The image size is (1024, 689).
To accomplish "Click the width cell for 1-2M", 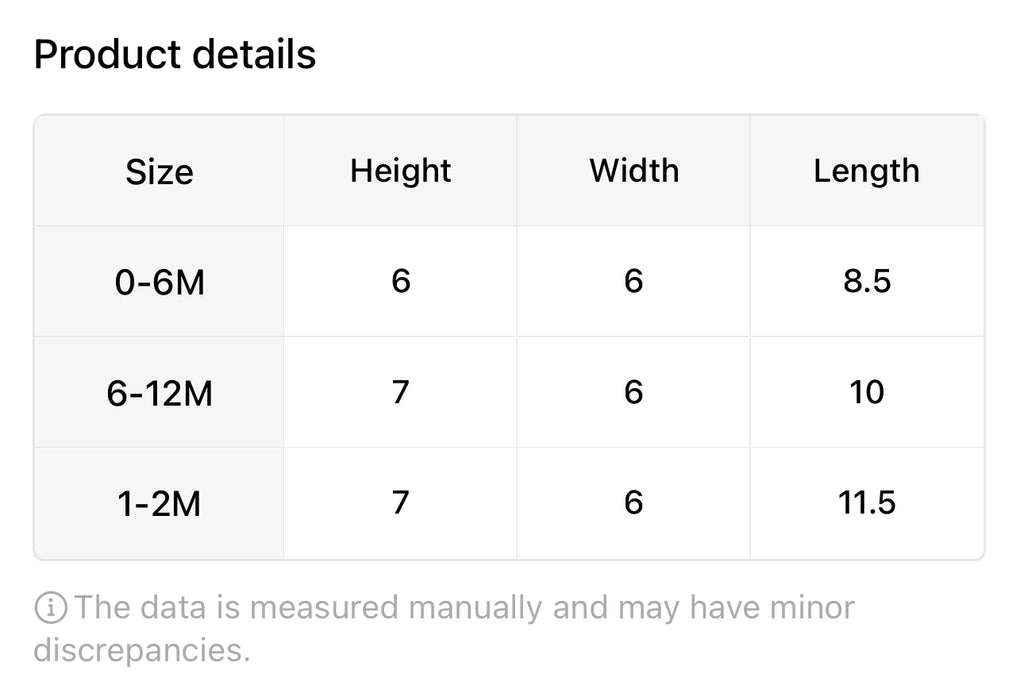I will point(633,502).
